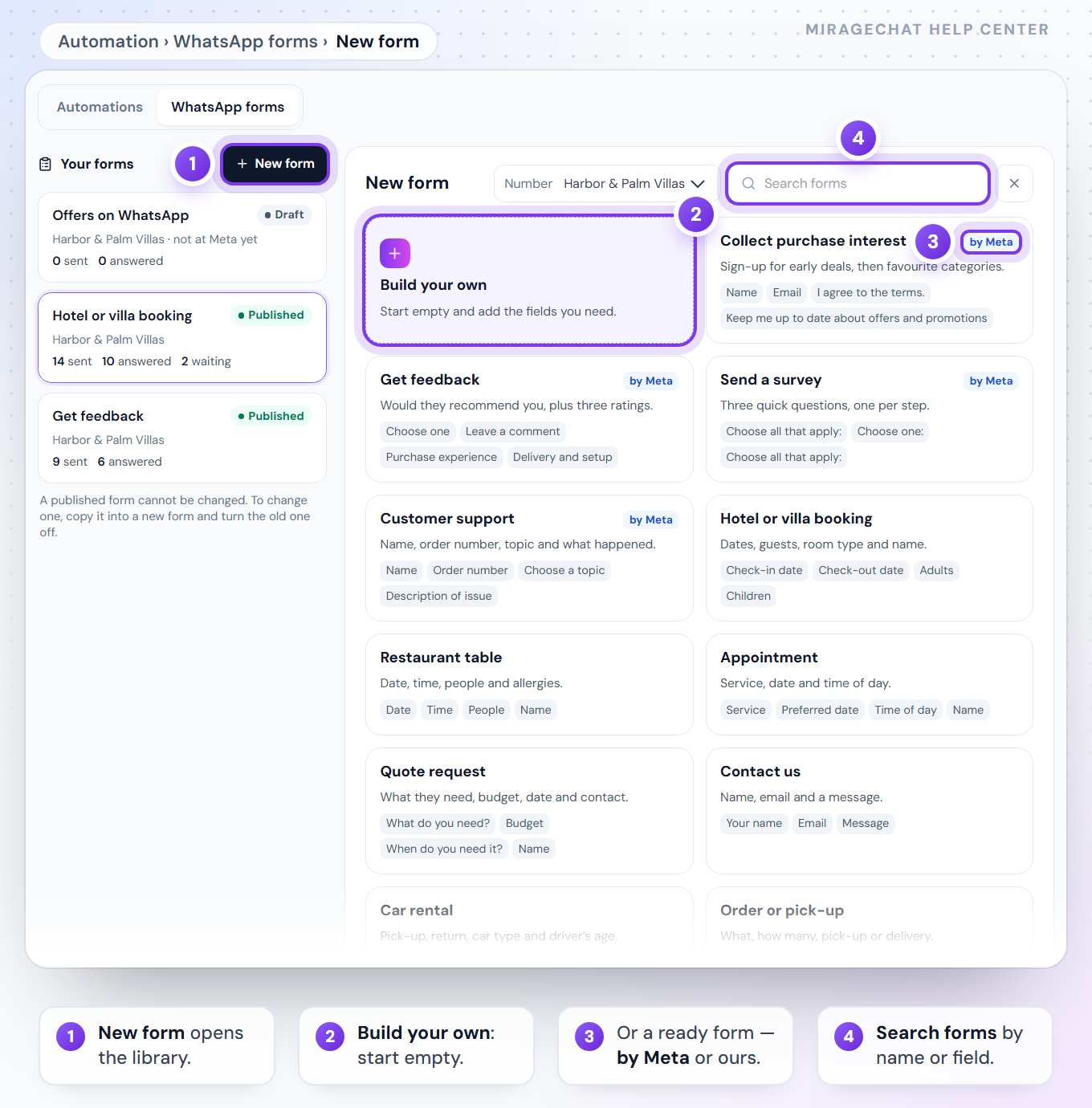Pick the Hotel or villa booking template
Screen dimensions: 1092x1108
(870, 558)
